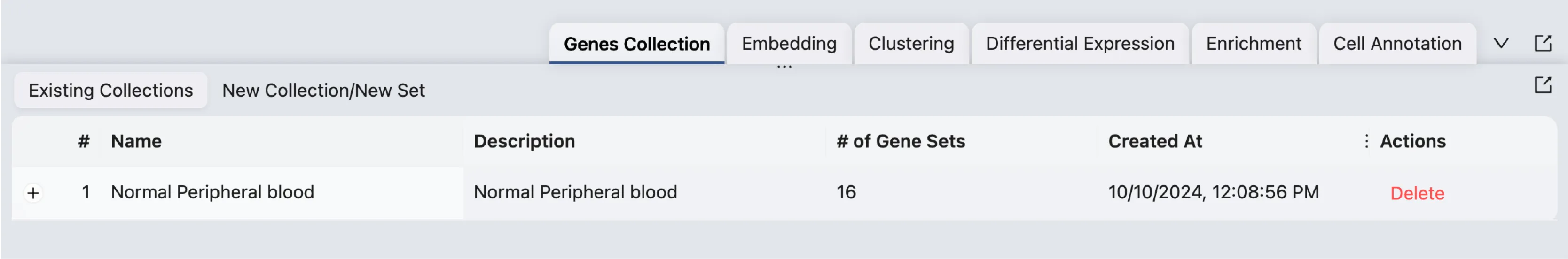Click the # of Gene Sets column header
1568x259 pixels.
(900, 141)
